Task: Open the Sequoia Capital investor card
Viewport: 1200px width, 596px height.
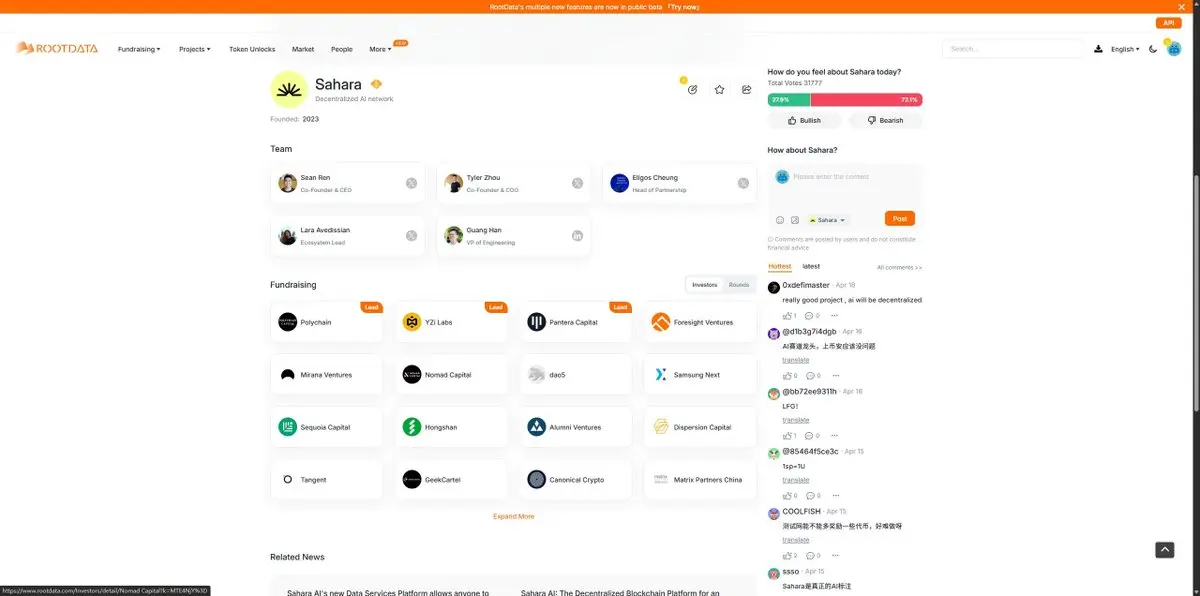Action: pos(327,427)
